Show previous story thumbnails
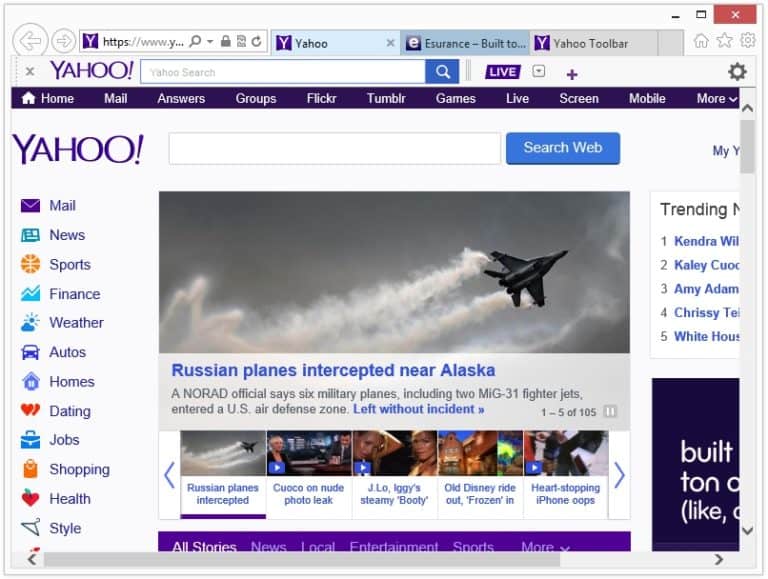 pyautogui.click(x=169, y=475)
